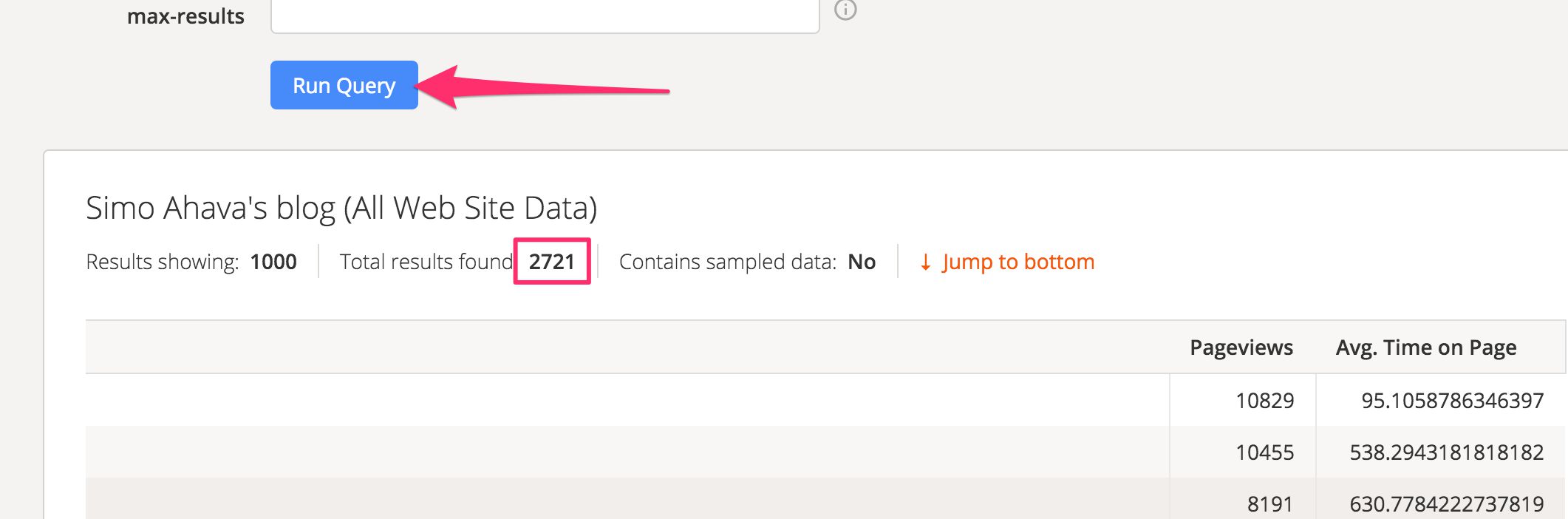1568x519 pixels.
Task: Click the 630.7784222737819 time cell
Action: [1447, 504]
